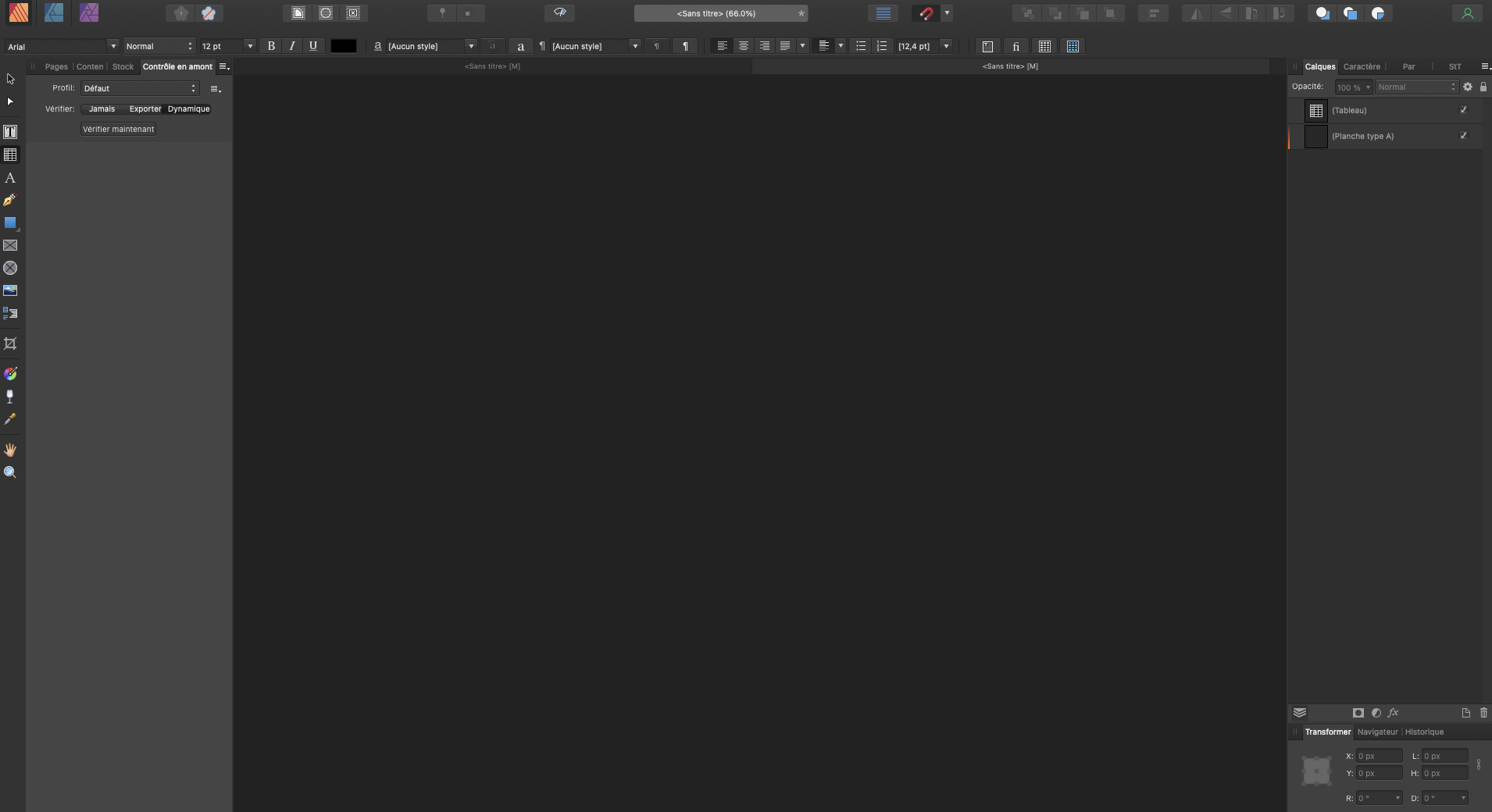Toggle visibility of the Tableau layer
Screen dimensions: 1492x812
(x=1463, y=110)
